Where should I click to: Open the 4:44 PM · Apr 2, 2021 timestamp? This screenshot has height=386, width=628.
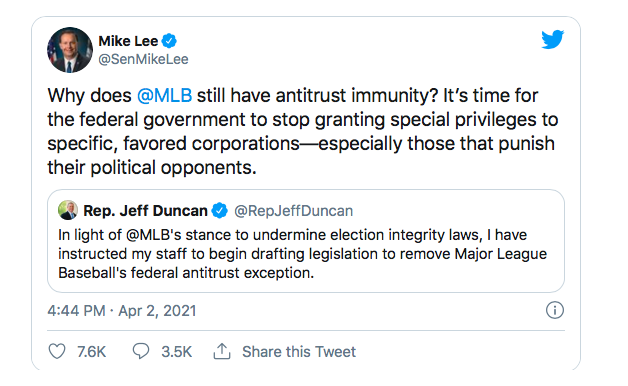[122, 311]
